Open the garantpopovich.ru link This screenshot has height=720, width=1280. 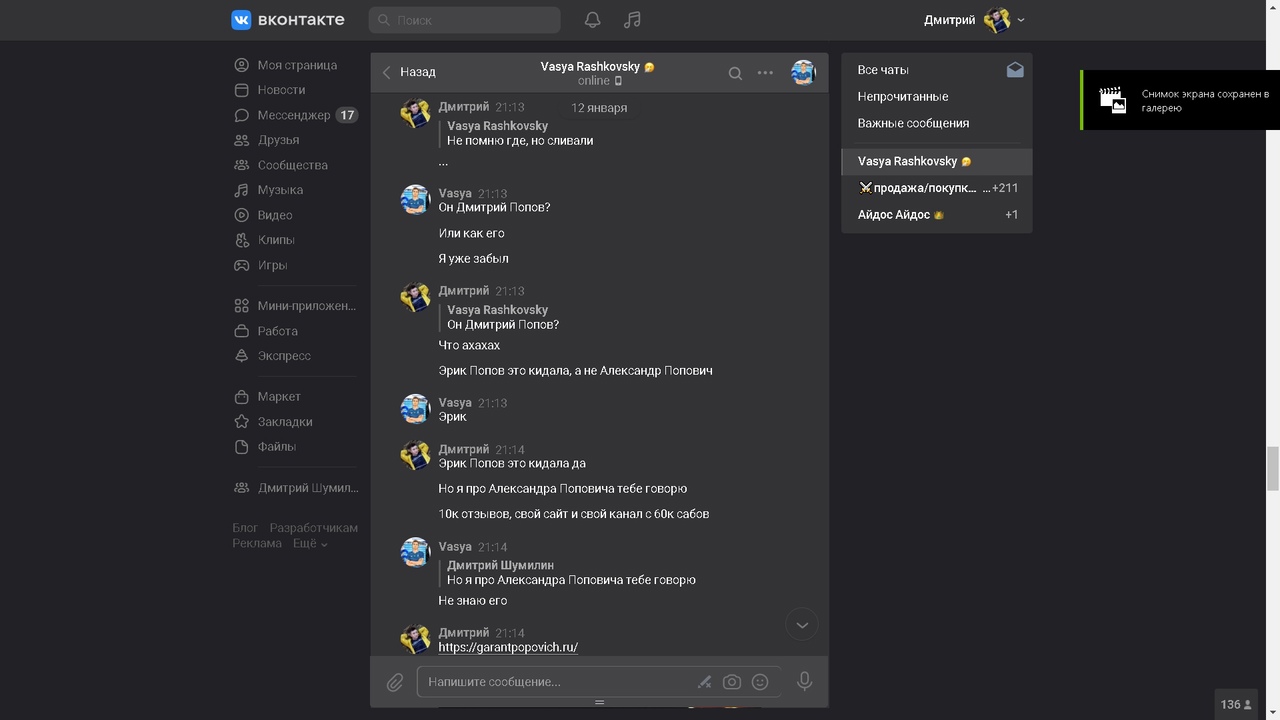point(508,647)
